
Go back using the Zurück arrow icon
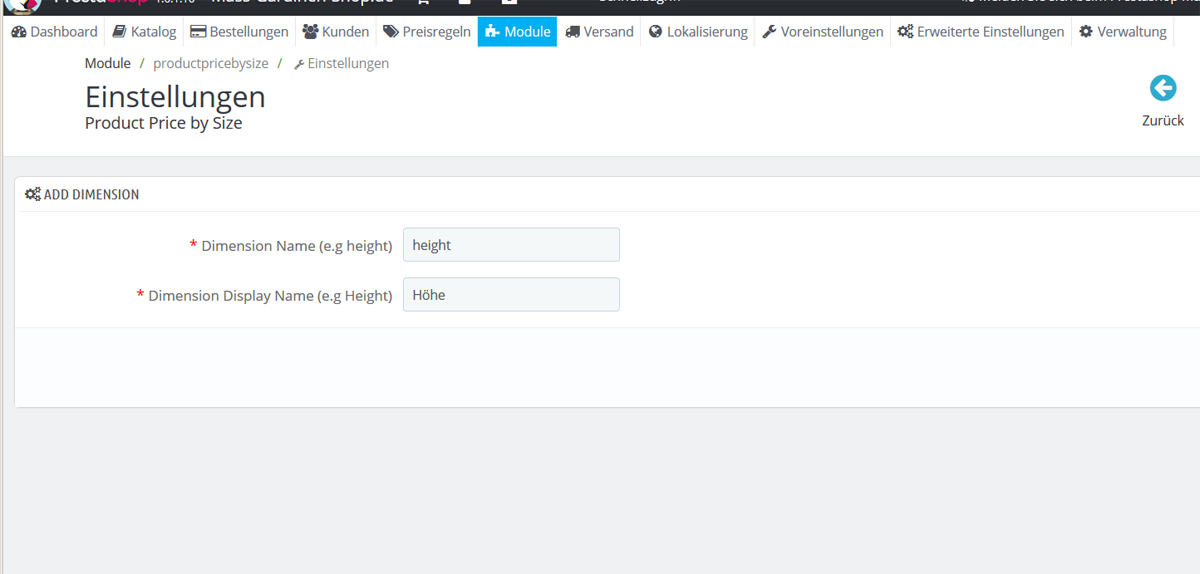[x=1162, y=89]
